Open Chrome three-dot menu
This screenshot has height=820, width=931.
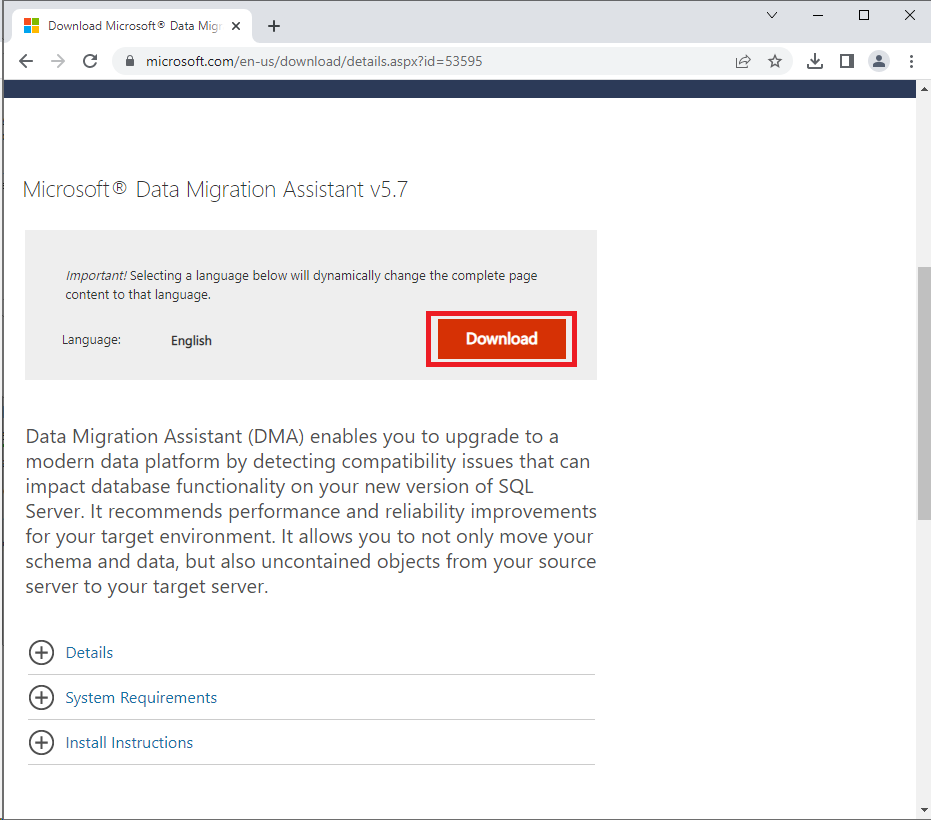tap(911, 61)
